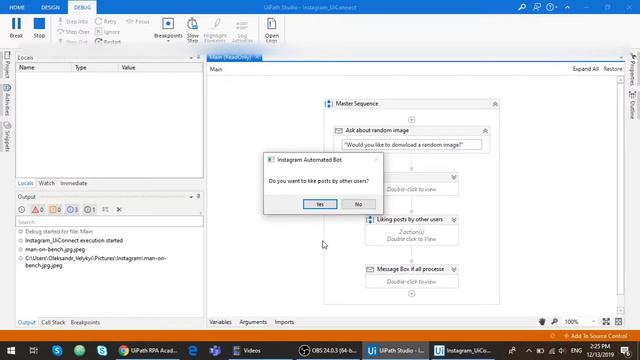
Task: Toggle the warning messages filter in Output
Action: coord(55,209)
